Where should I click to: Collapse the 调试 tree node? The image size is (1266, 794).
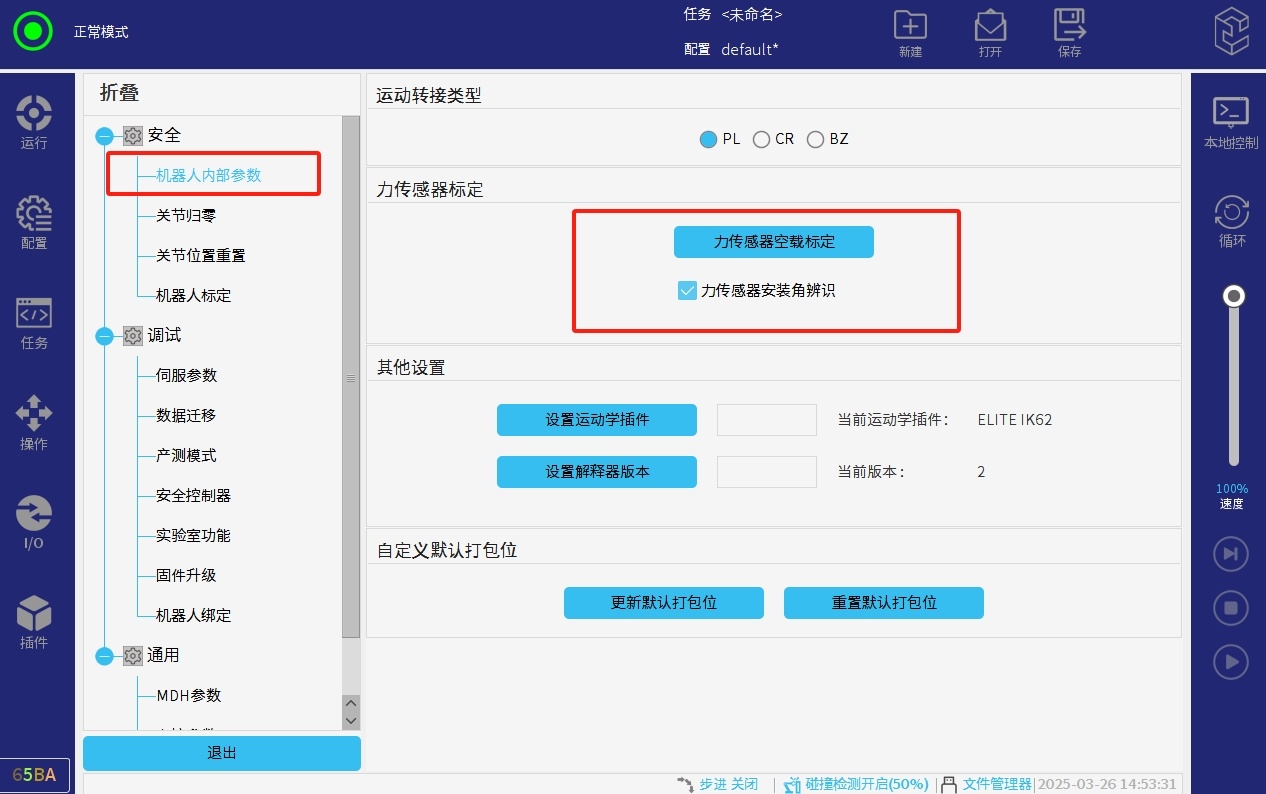coord(104,336)
